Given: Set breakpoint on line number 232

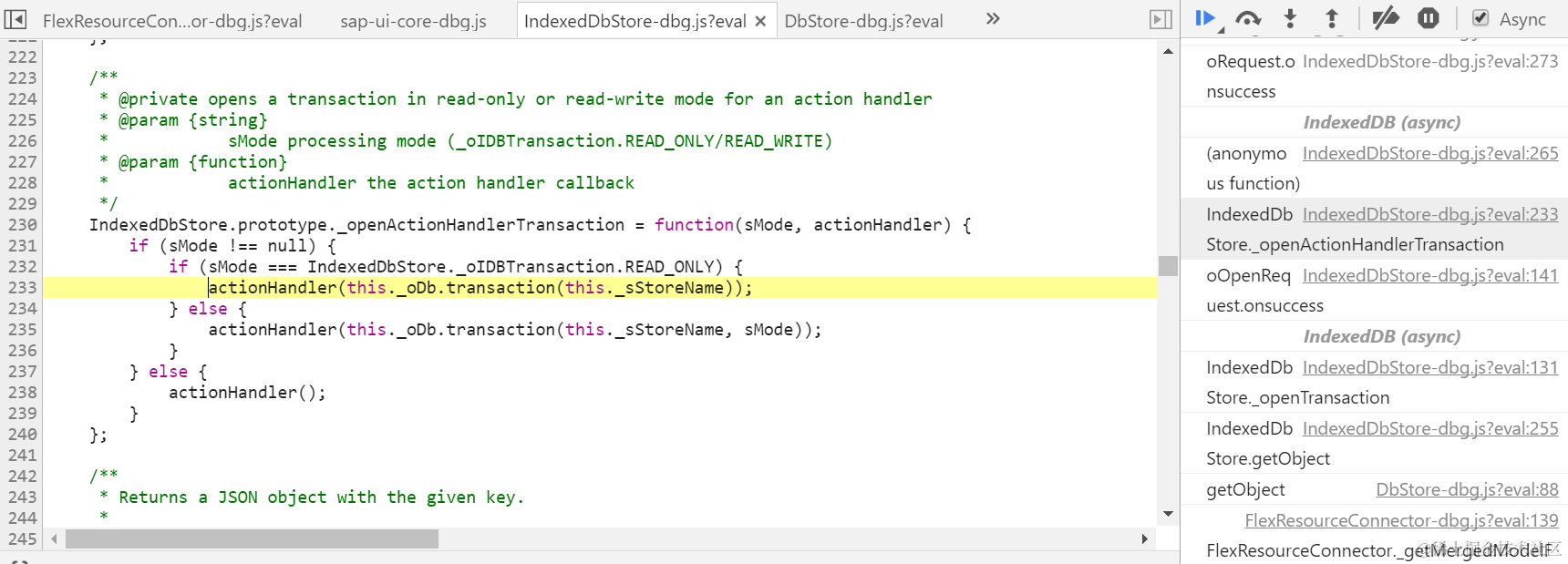Looking at the screenshot, I should [x=22, y=267].
